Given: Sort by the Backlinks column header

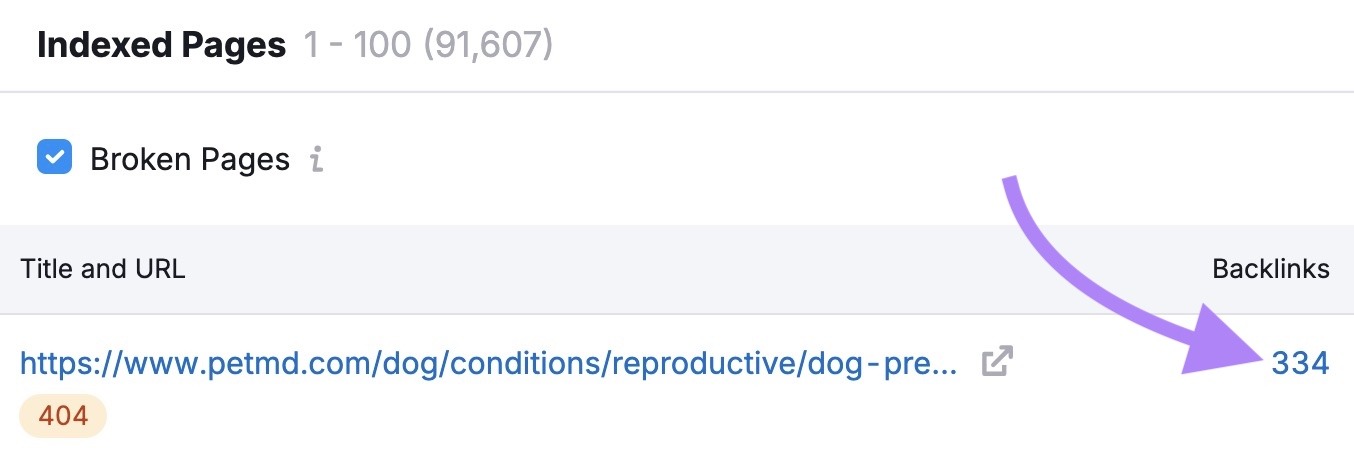Looking at the screenshot, I should click(1270, 269).
